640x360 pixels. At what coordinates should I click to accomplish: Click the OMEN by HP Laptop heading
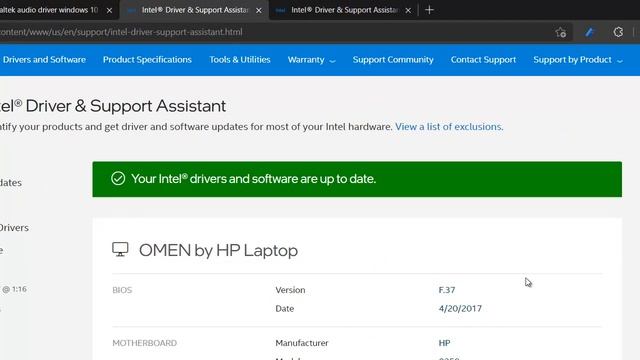[x=218, y=250]
